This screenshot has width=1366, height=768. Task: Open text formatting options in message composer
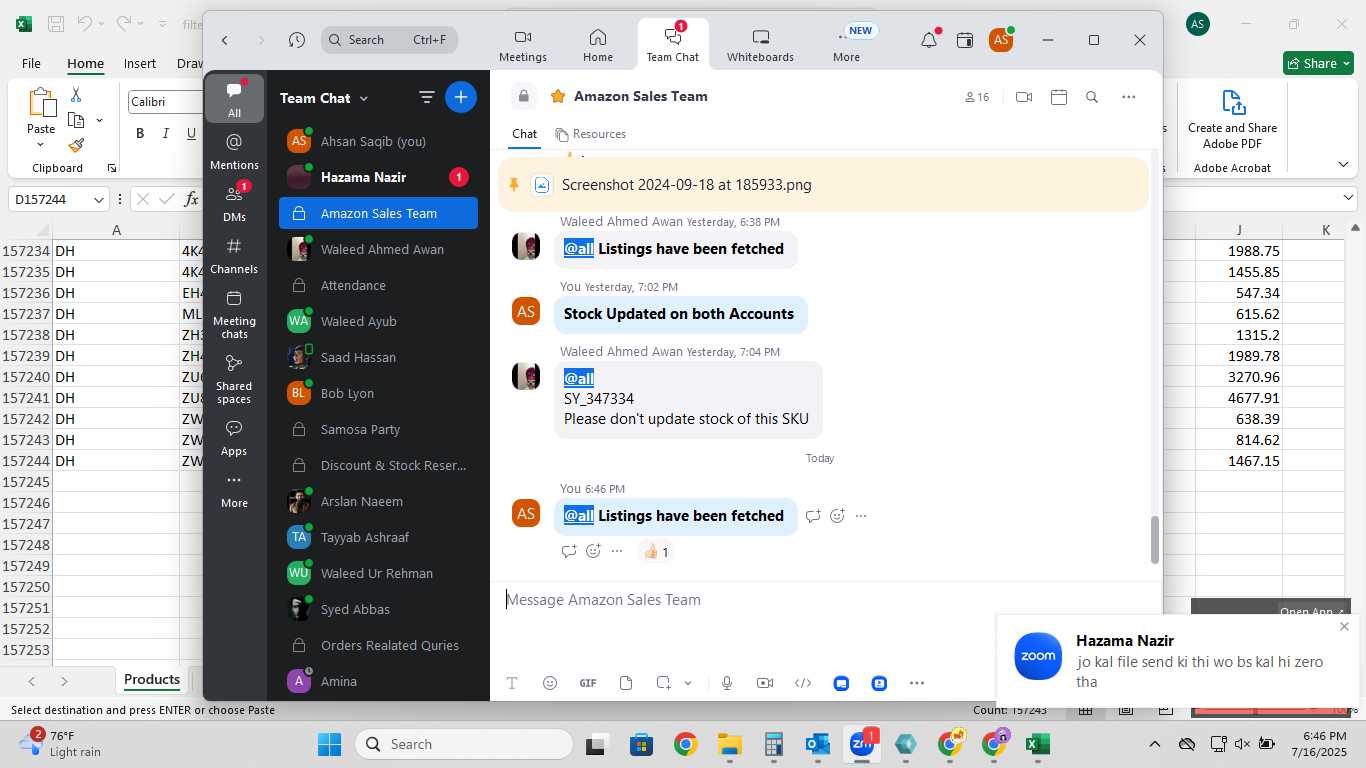512,683
